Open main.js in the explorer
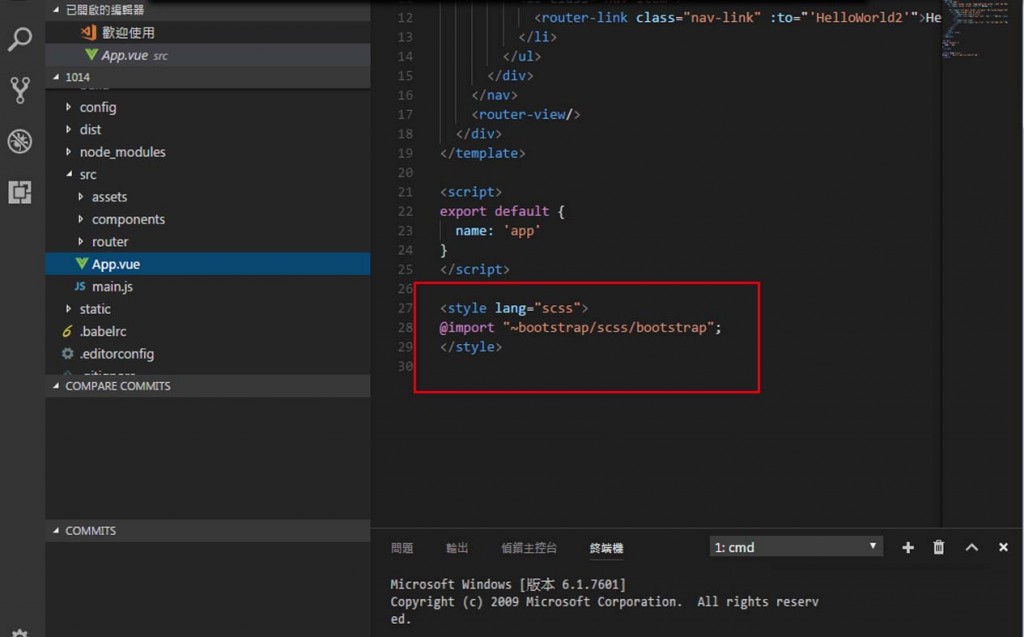Screen dimensions: 1024x637 coord(208,286)
